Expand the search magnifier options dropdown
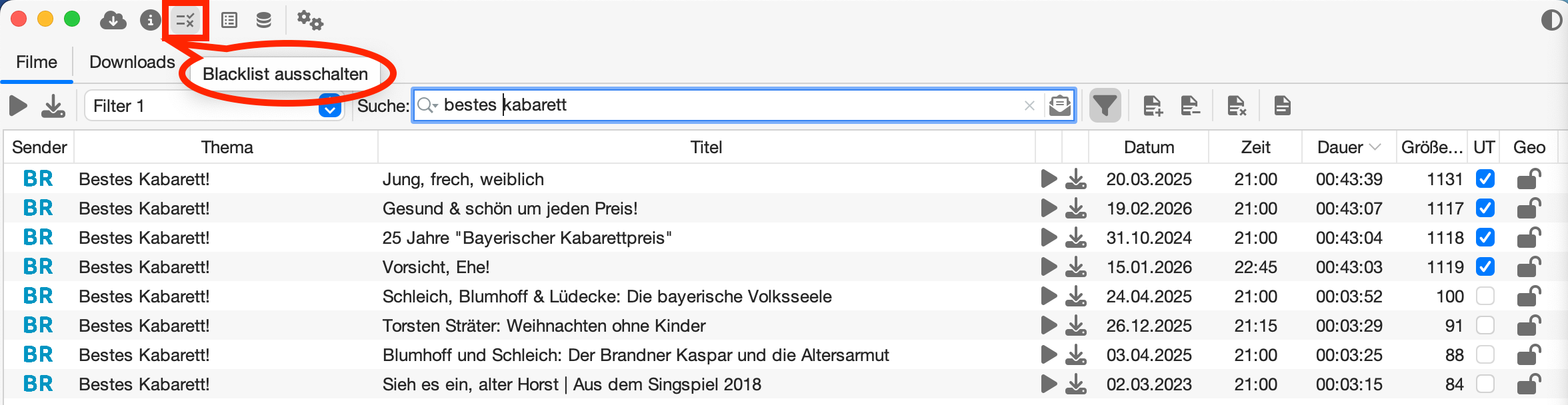This screenshot has width=1568, height=405. coord(427,105)
